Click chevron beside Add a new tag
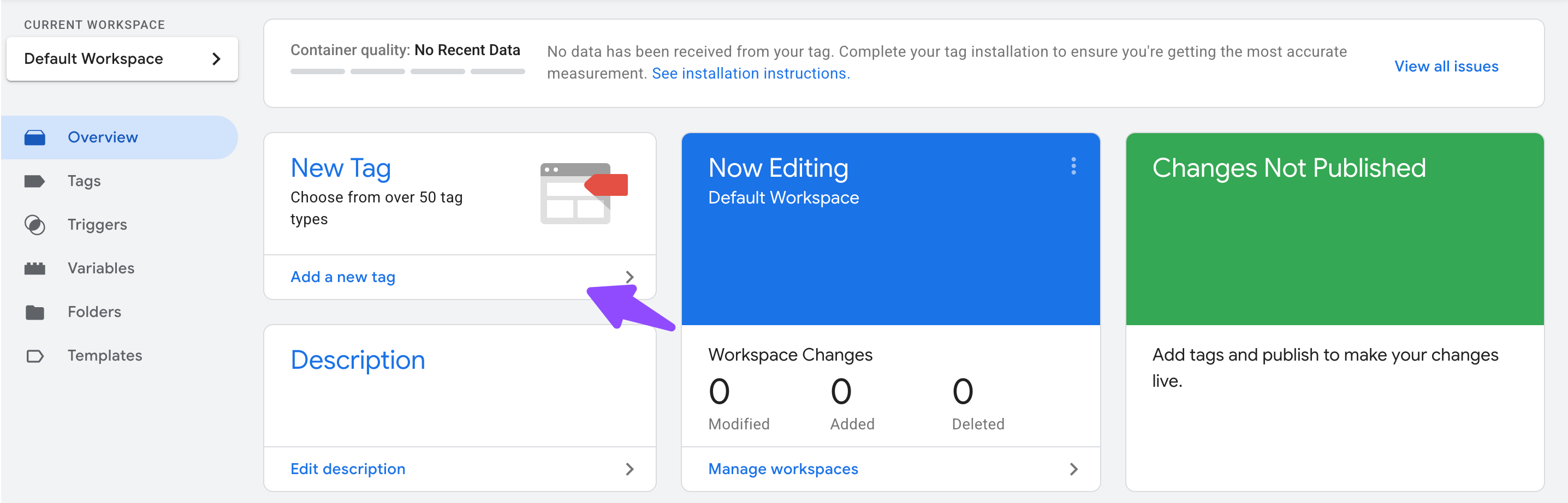This screenshot has height=503, width=1568. (629, 277)
